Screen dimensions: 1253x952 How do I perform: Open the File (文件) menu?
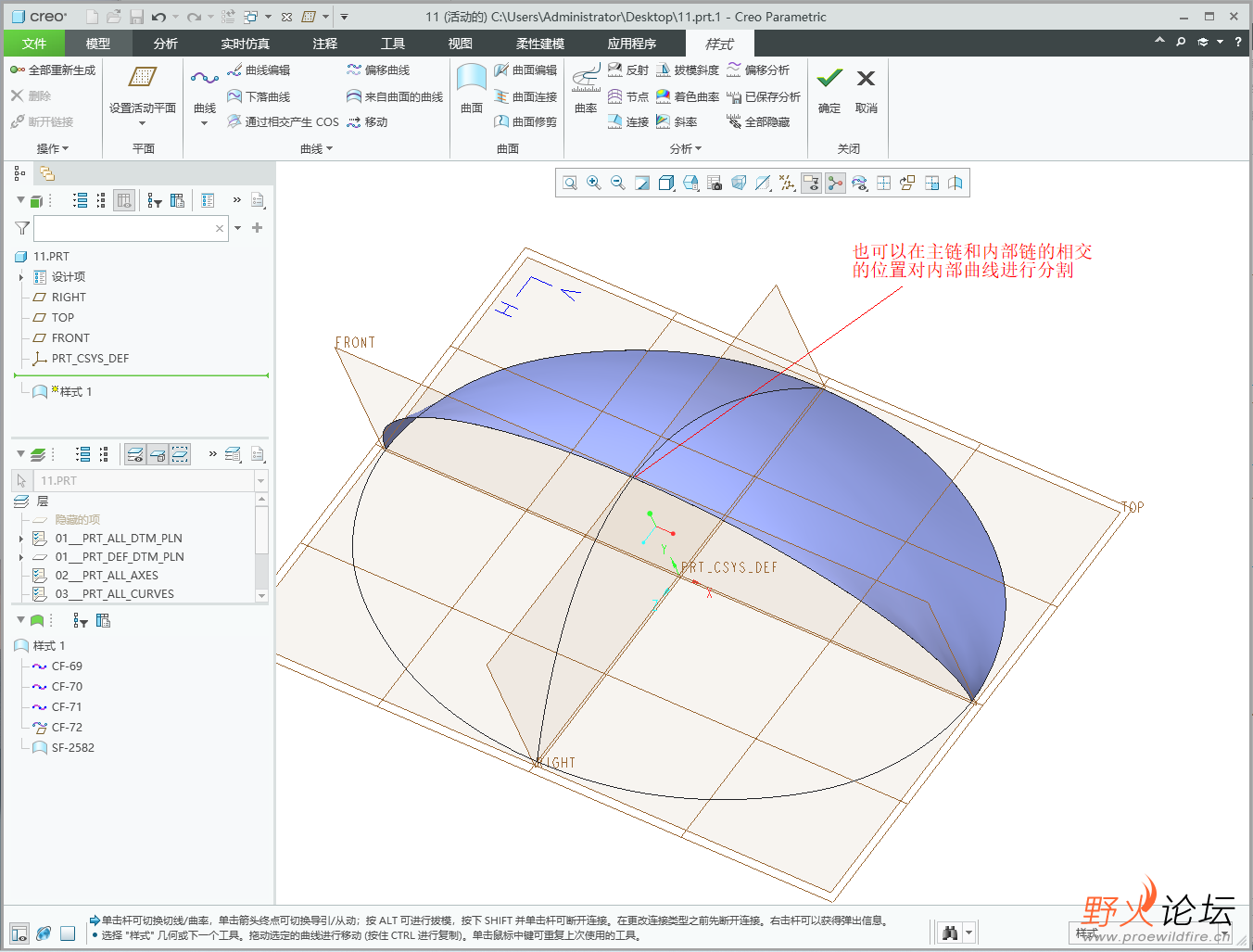coord(34,44)
